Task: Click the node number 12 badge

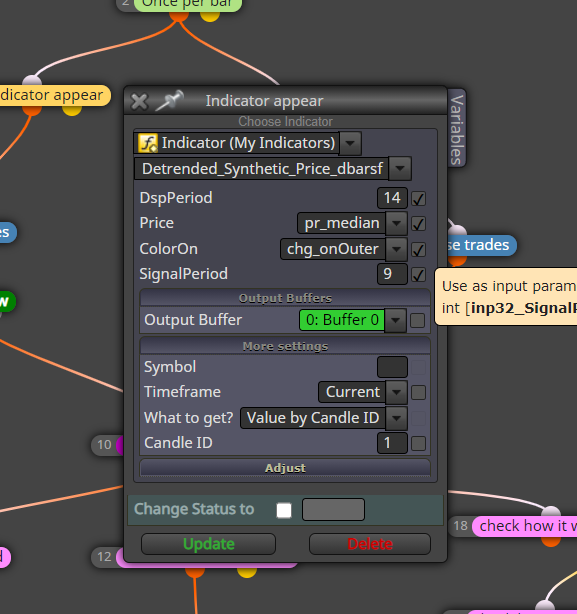Action: (105, 556)
